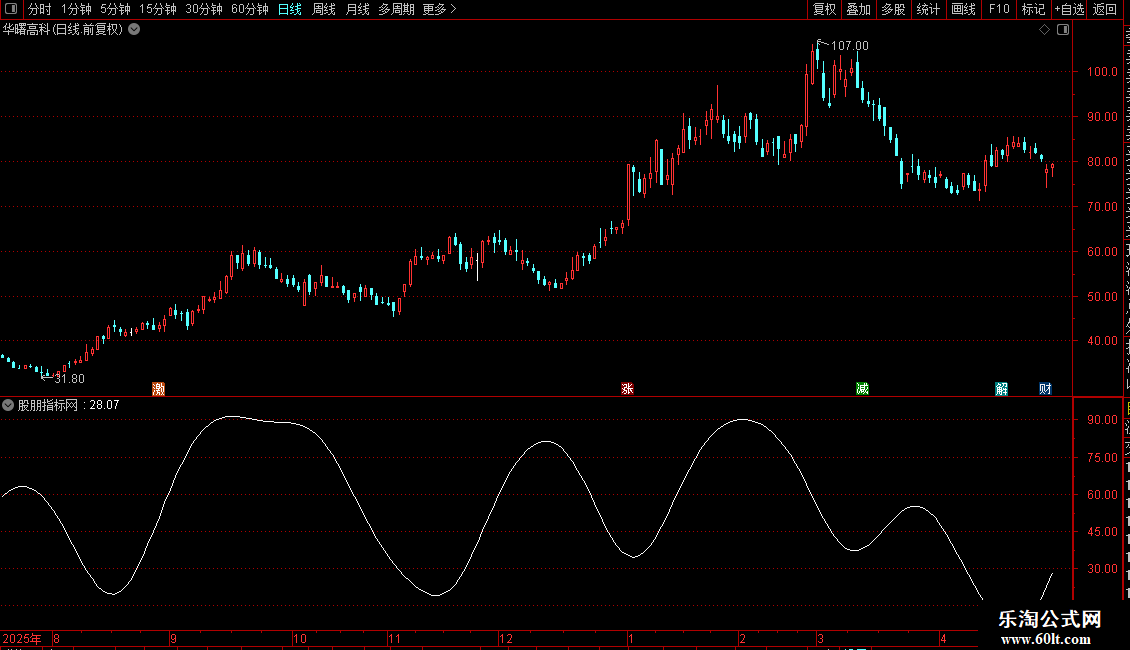Click the 31.80 low price label
Screen dimensions: 1130x650
tap(69, 379)
